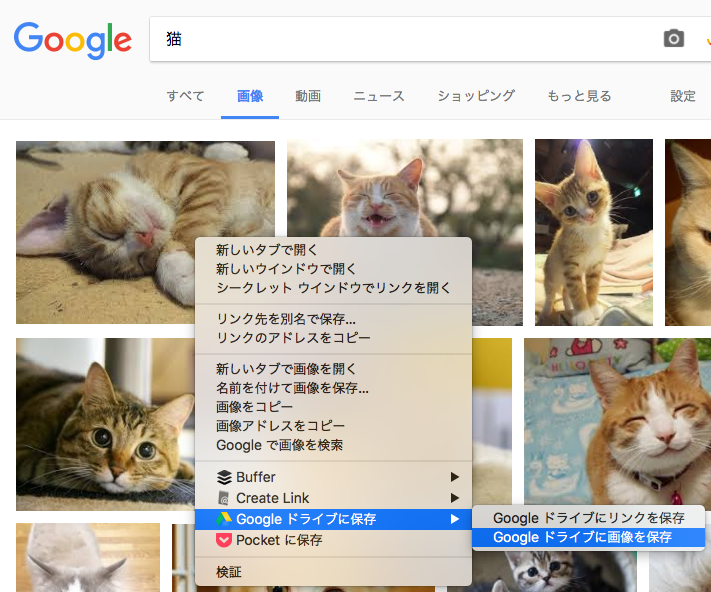This screenshot has width=711, height=592.
Task: Select Google ドライブに画像を保存 submenu item
Action: click(x=582, y=538)
